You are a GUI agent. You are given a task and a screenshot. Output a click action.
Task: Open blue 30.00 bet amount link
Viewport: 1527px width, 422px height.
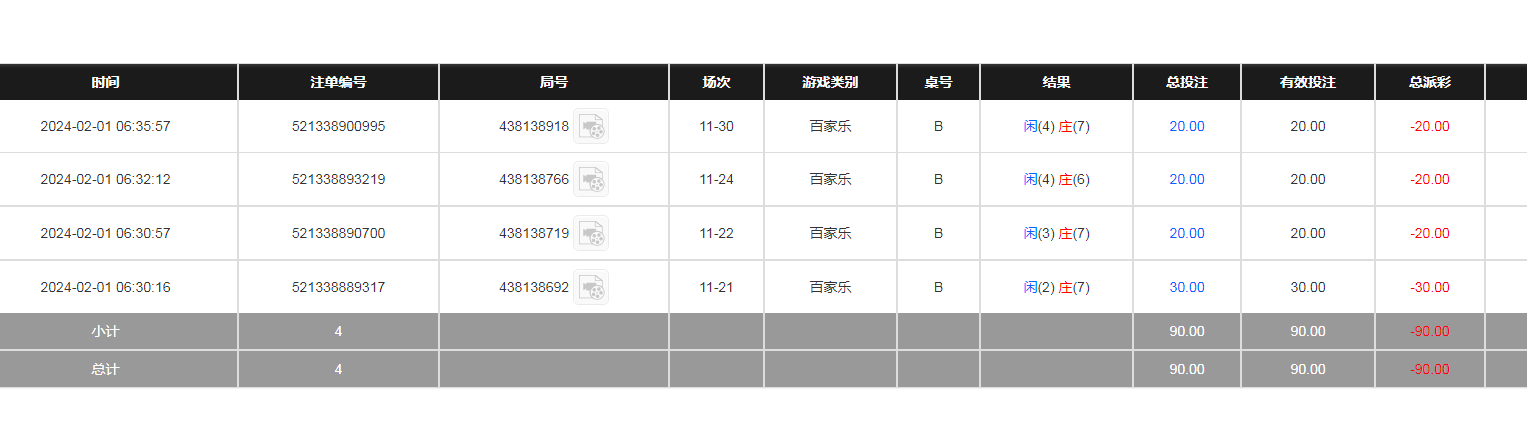click(1187, 287)
